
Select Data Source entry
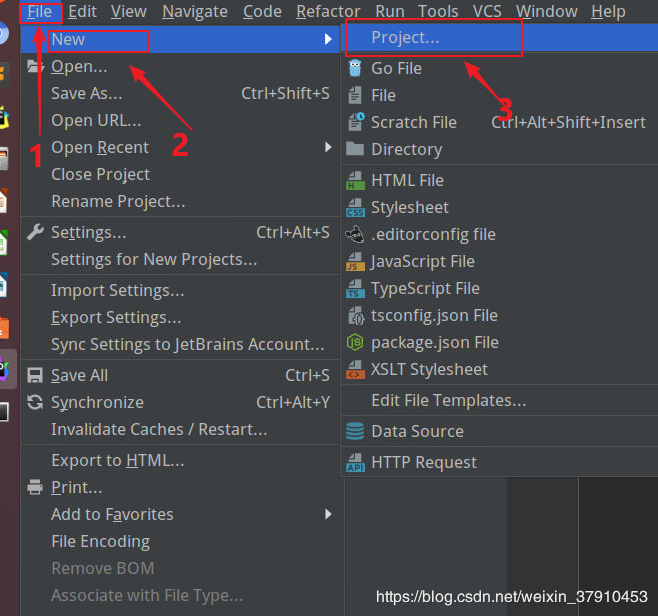[499, 431]
